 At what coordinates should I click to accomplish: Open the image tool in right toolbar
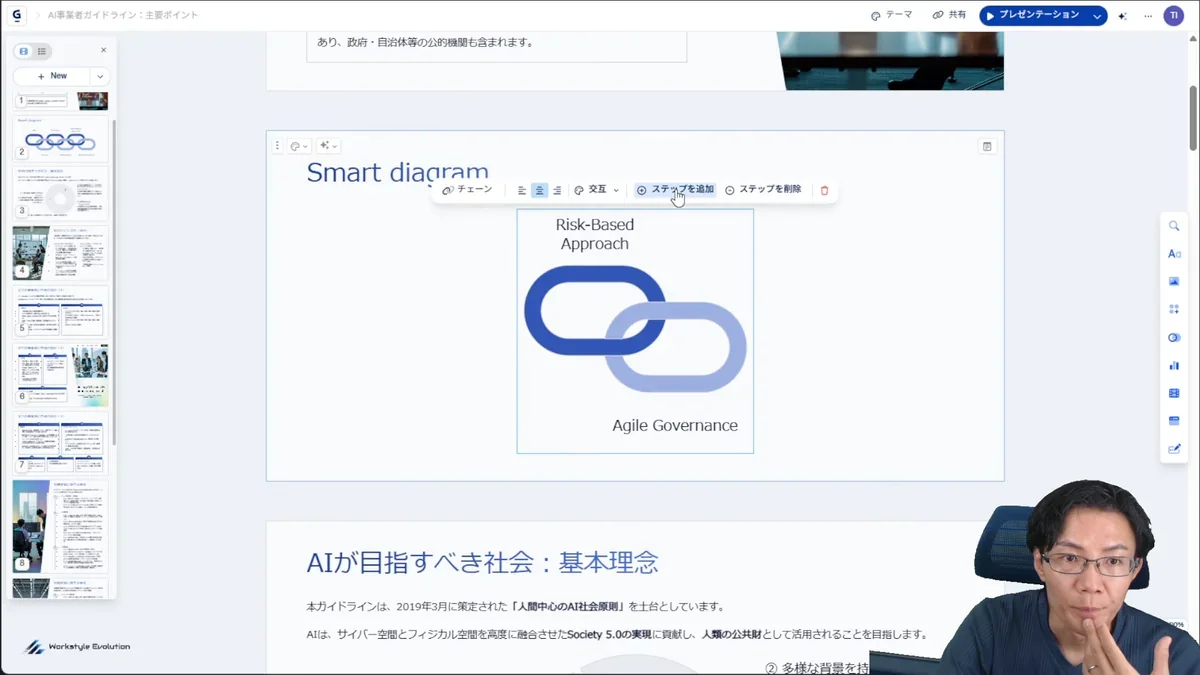pos(1174,282)
